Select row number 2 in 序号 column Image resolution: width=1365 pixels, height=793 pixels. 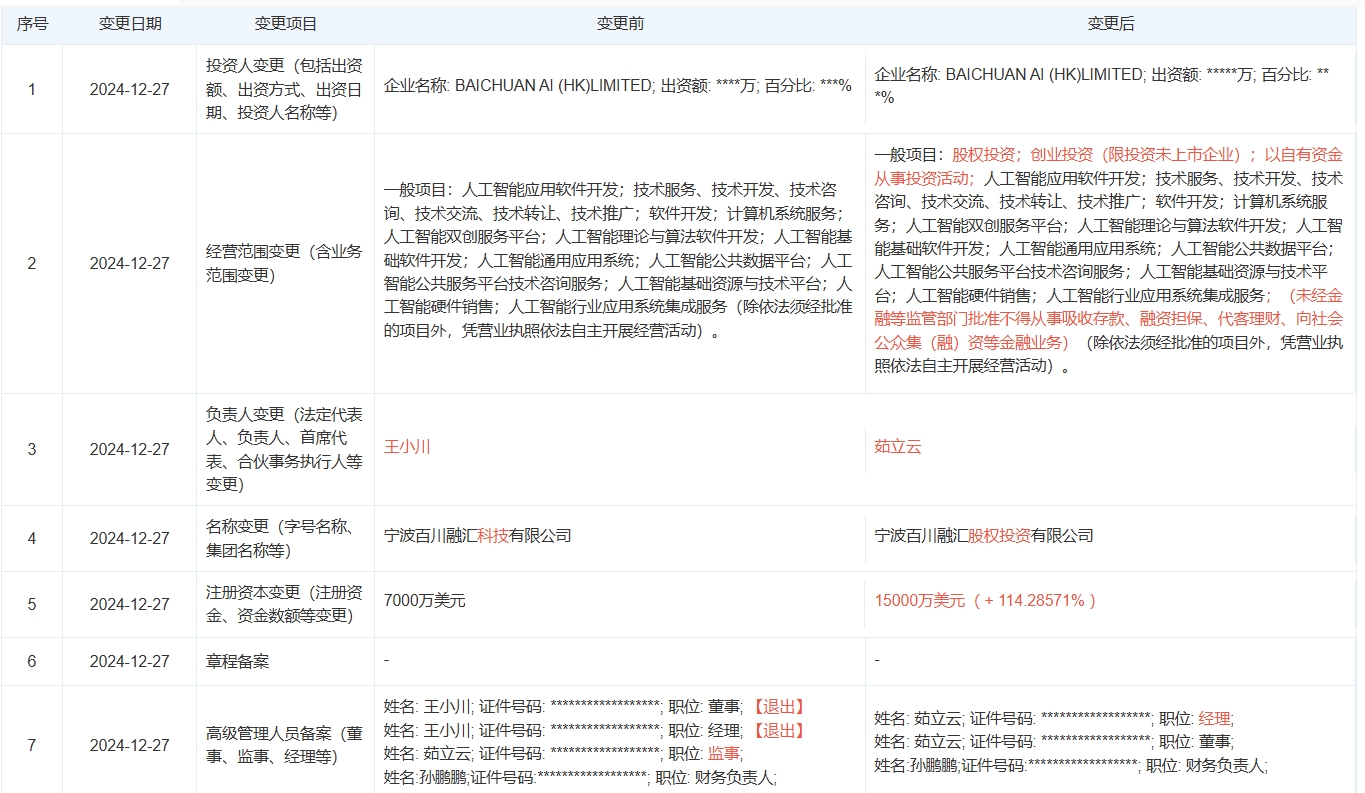[31, 263]
